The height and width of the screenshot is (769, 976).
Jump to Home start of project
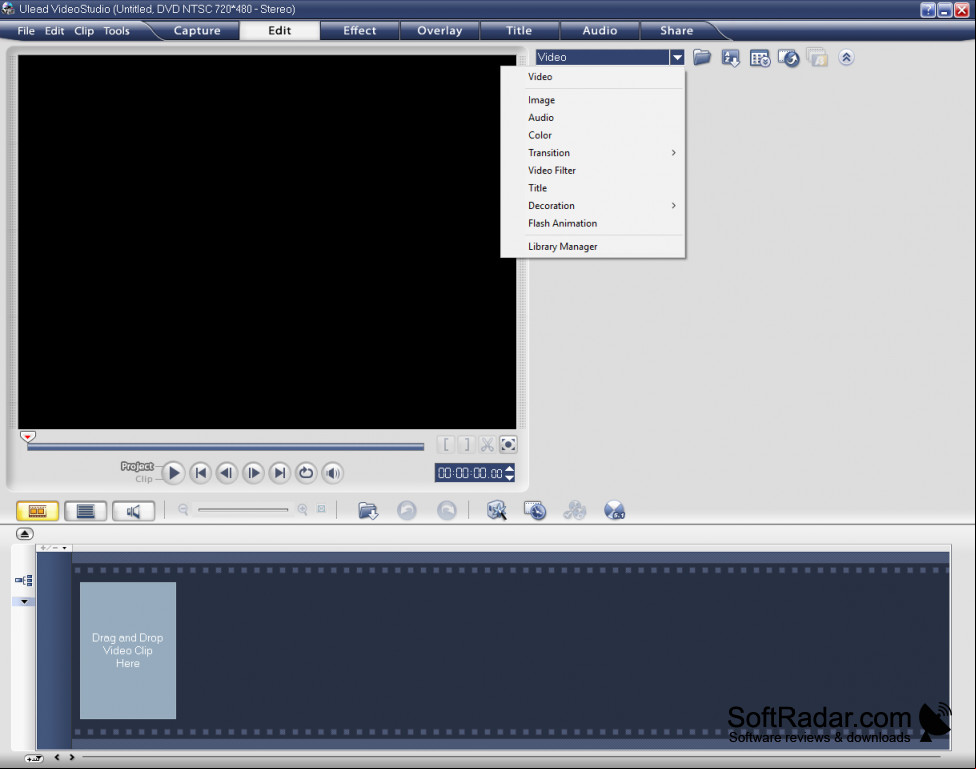coord(200,473)
